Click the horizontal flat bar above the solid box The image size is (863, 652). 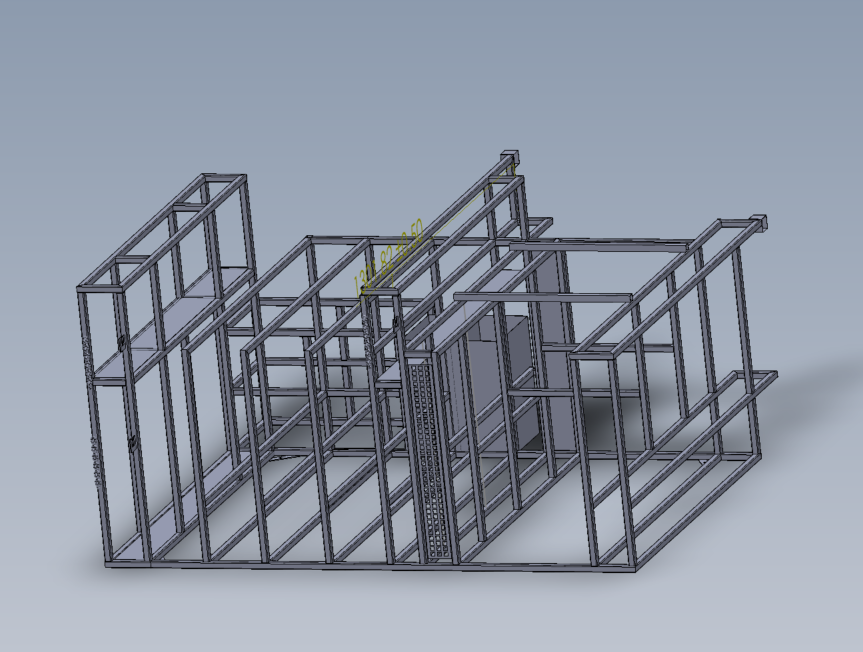[x=543, y=297]
